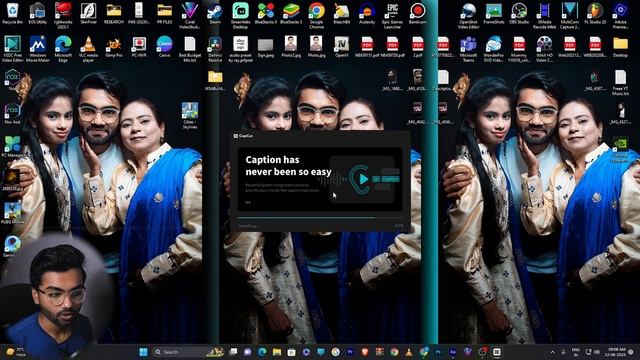Select Best Budget Mic.txt file
The height and width of the screenshot is (360, 640).
tap(190, 49)
